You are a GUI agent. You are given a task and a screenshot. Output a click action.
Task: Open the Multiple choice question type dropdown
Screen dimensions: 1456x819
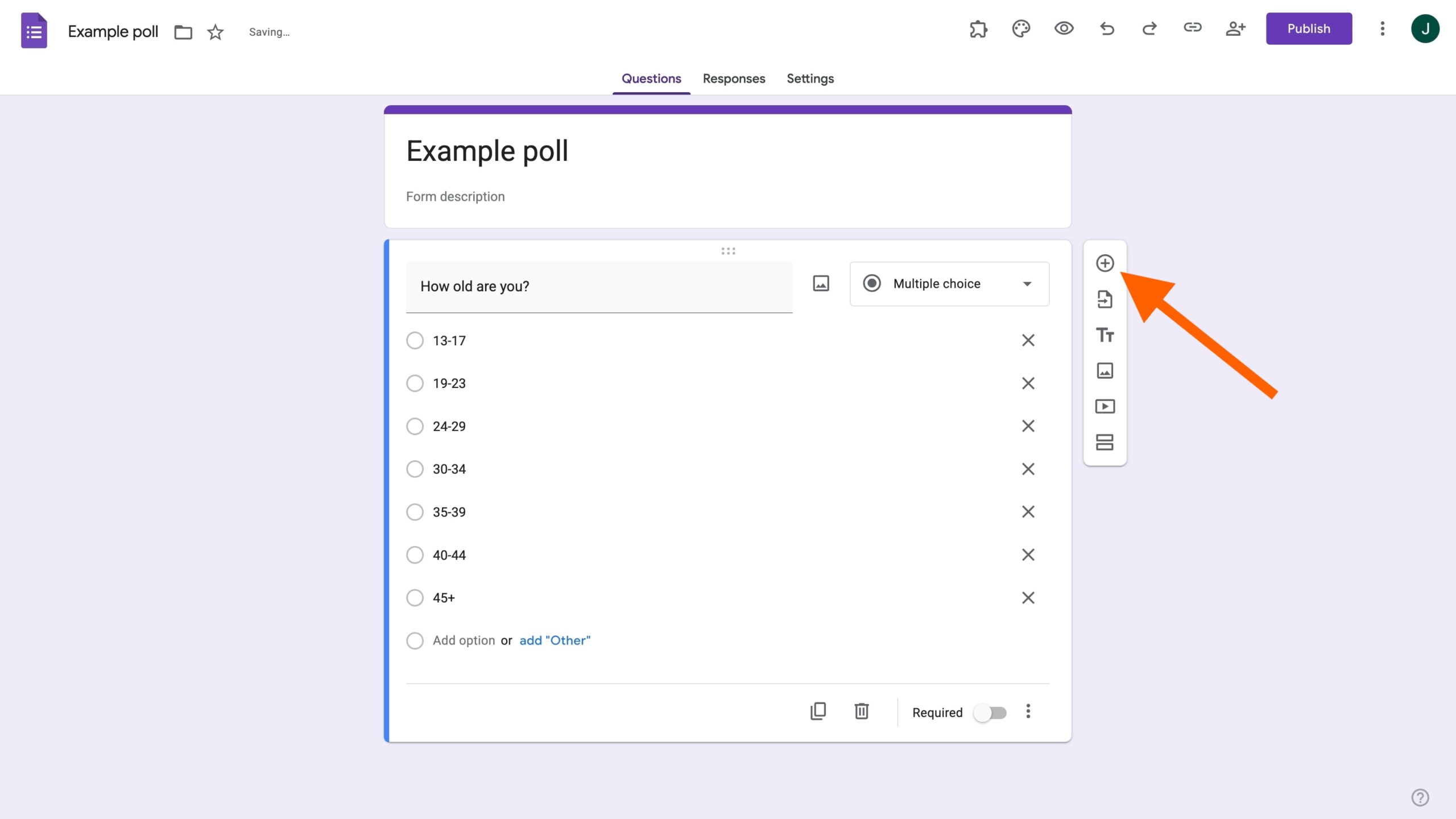949,284
